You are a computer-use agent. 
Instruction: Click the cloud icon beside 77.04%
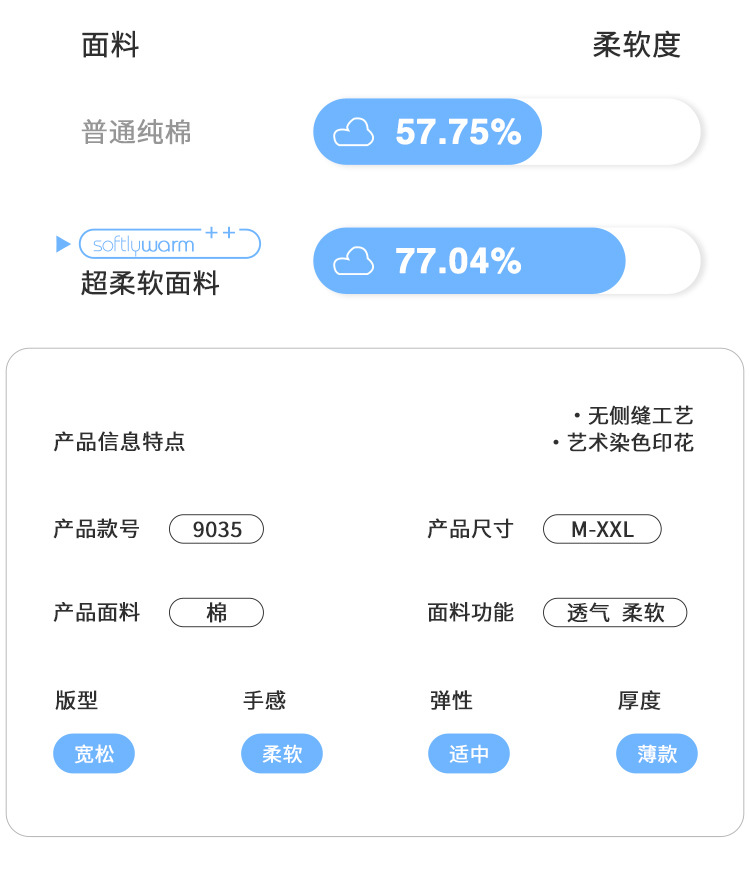click(354, 261)
